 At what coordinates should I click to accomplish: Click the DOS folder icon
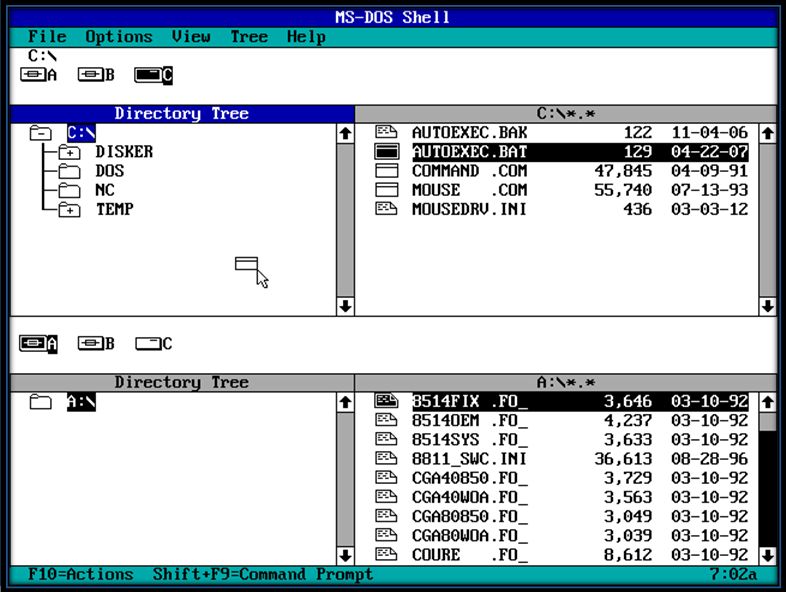[69, 171]
